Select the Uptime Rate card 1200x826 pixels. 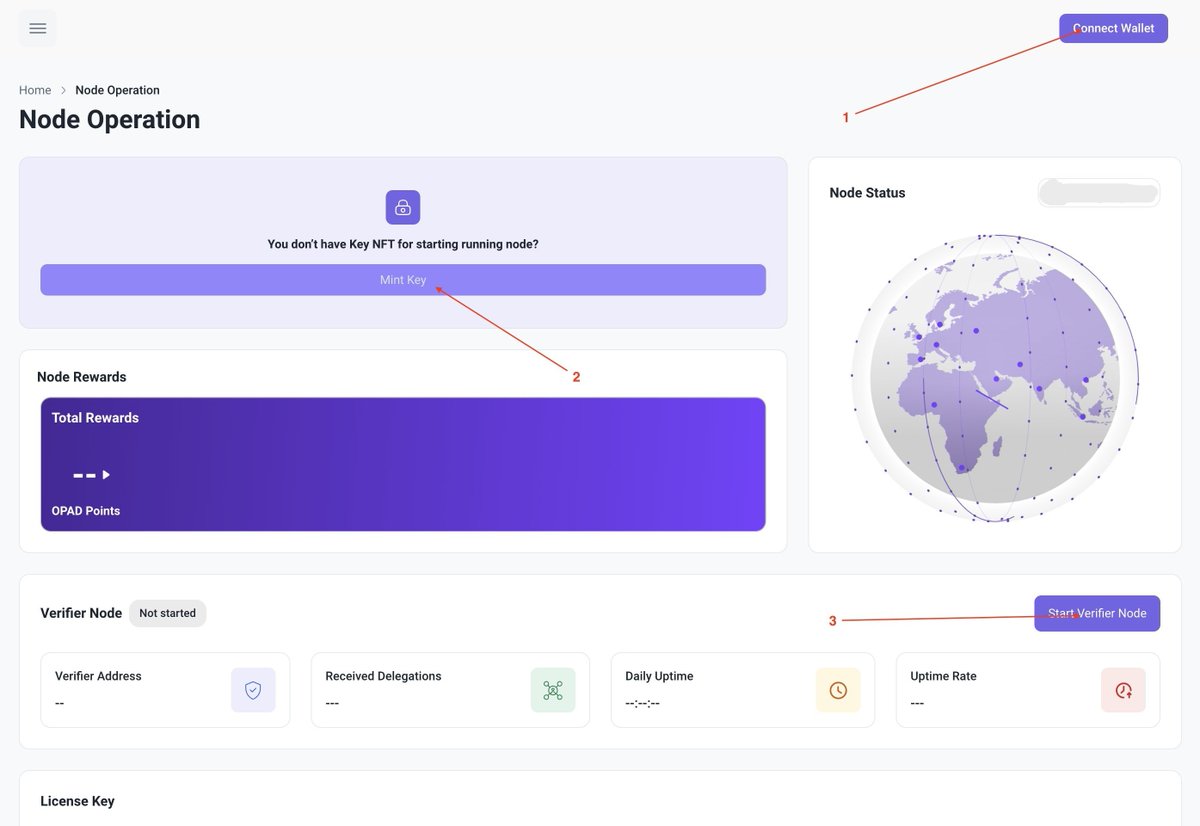point(1028,690)
